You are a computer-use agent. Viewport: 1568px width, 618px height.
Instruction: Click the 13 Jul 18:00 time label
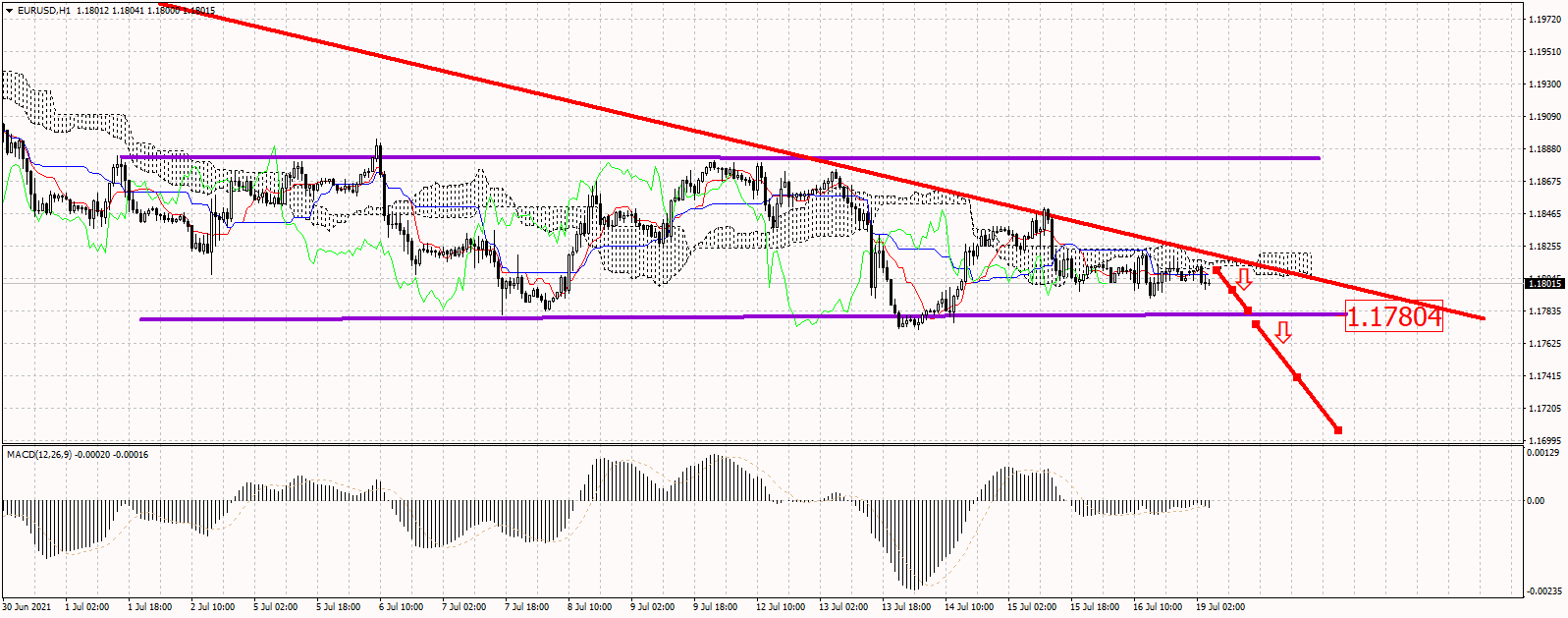point(906,607)
